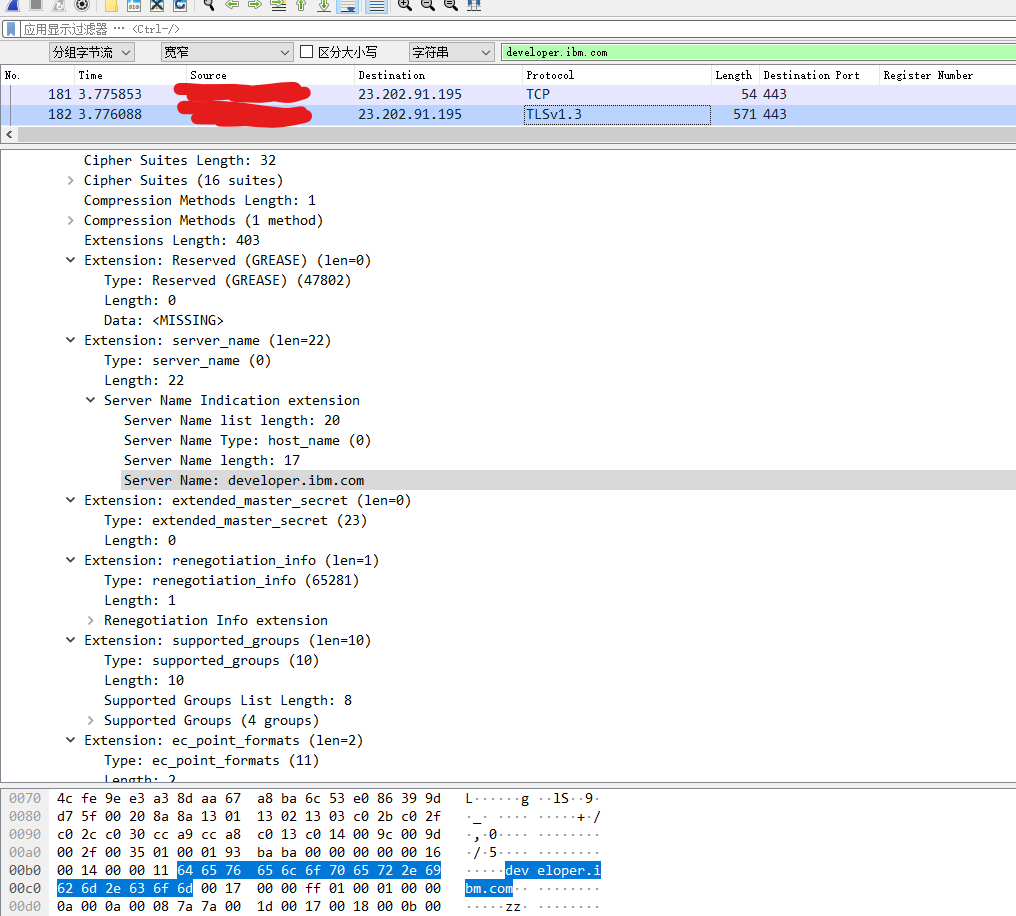This screenshot has height=916, width=1016.
Task: Collapse Extension: supported_groups
Action: tap(71, 641)
